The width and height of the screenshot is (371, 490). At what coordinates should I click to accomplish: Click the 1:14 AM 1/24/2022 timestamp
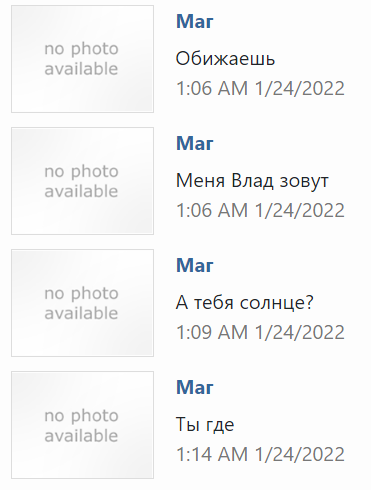(x=260, y=455)
